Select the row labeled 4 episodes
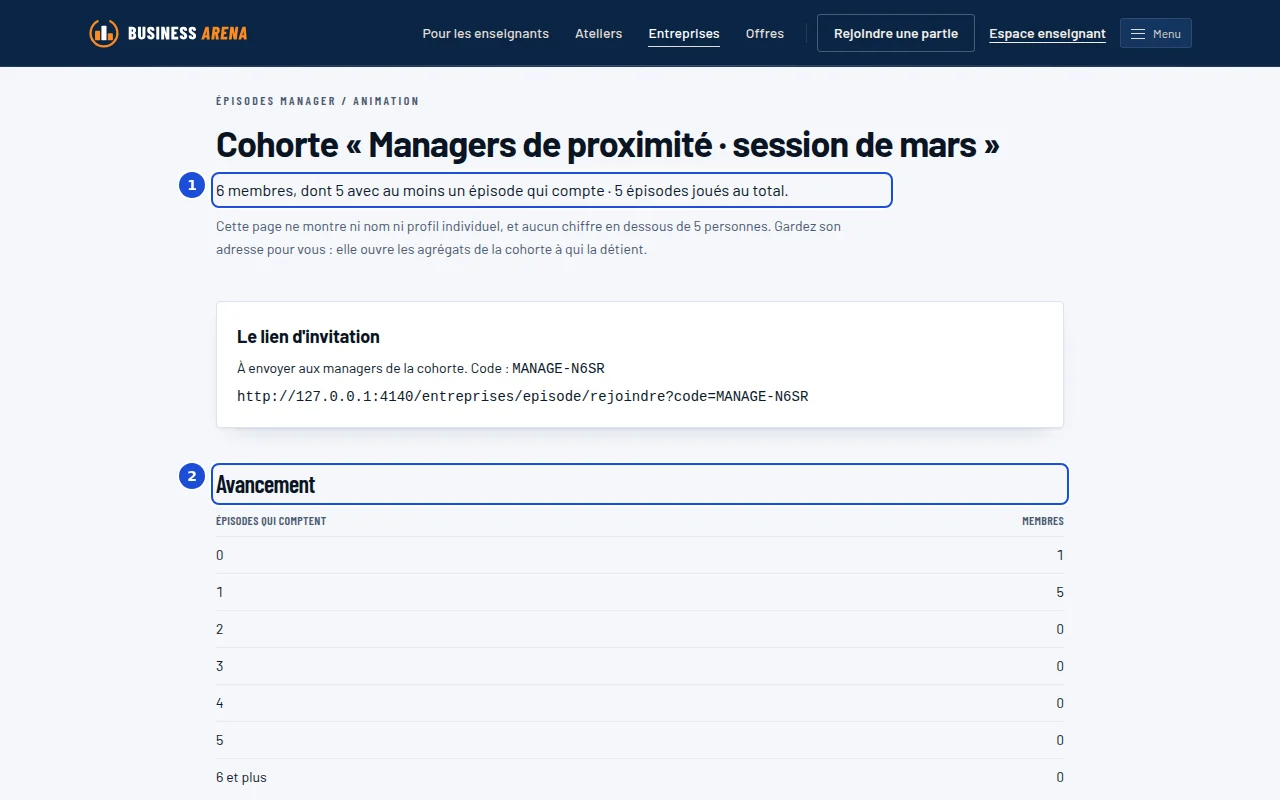This screenshot has height=800, width=1280. click(640, 703)
